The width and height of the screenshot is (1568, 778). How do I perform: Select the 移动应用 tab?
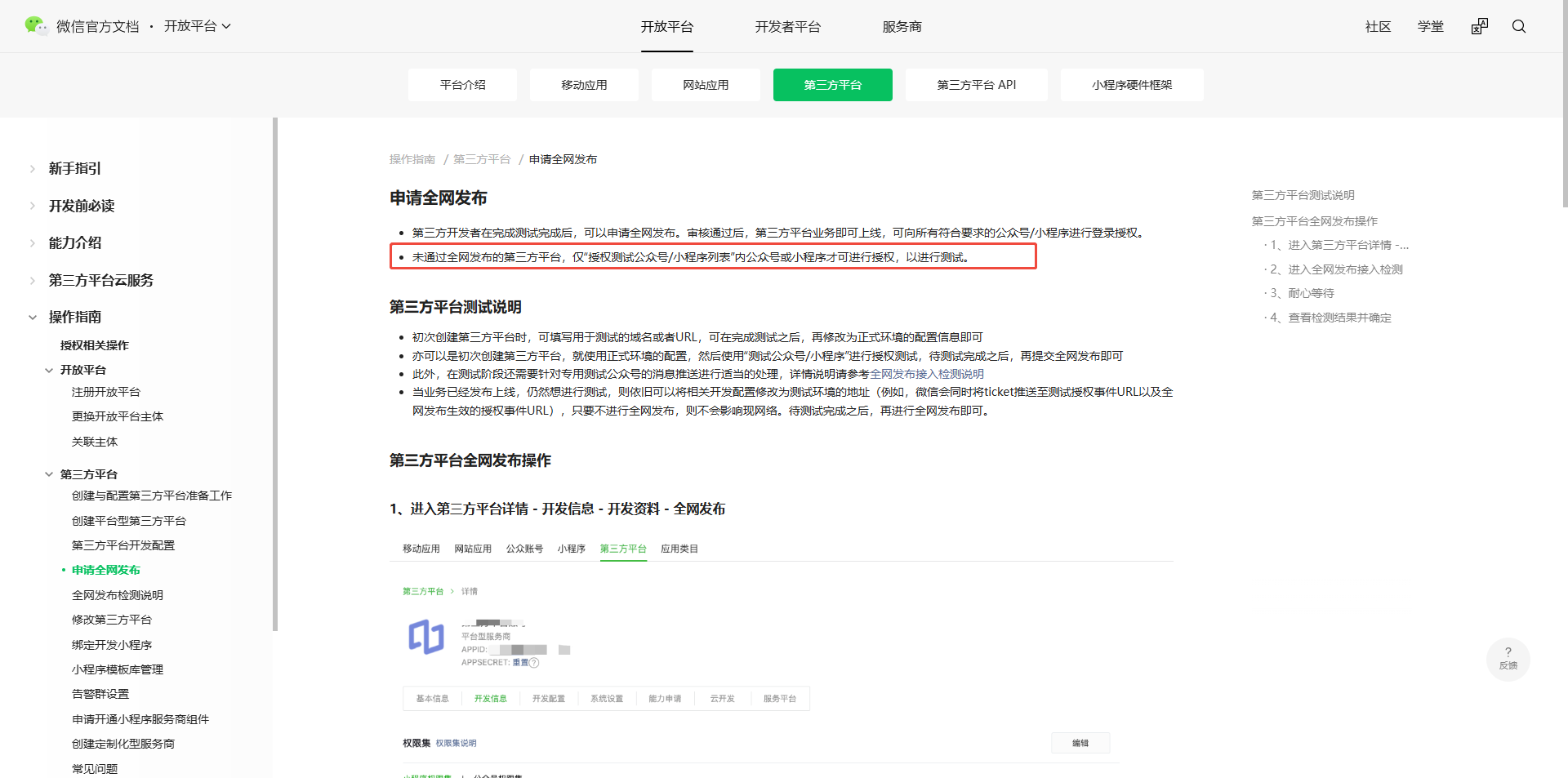point(584,85)
